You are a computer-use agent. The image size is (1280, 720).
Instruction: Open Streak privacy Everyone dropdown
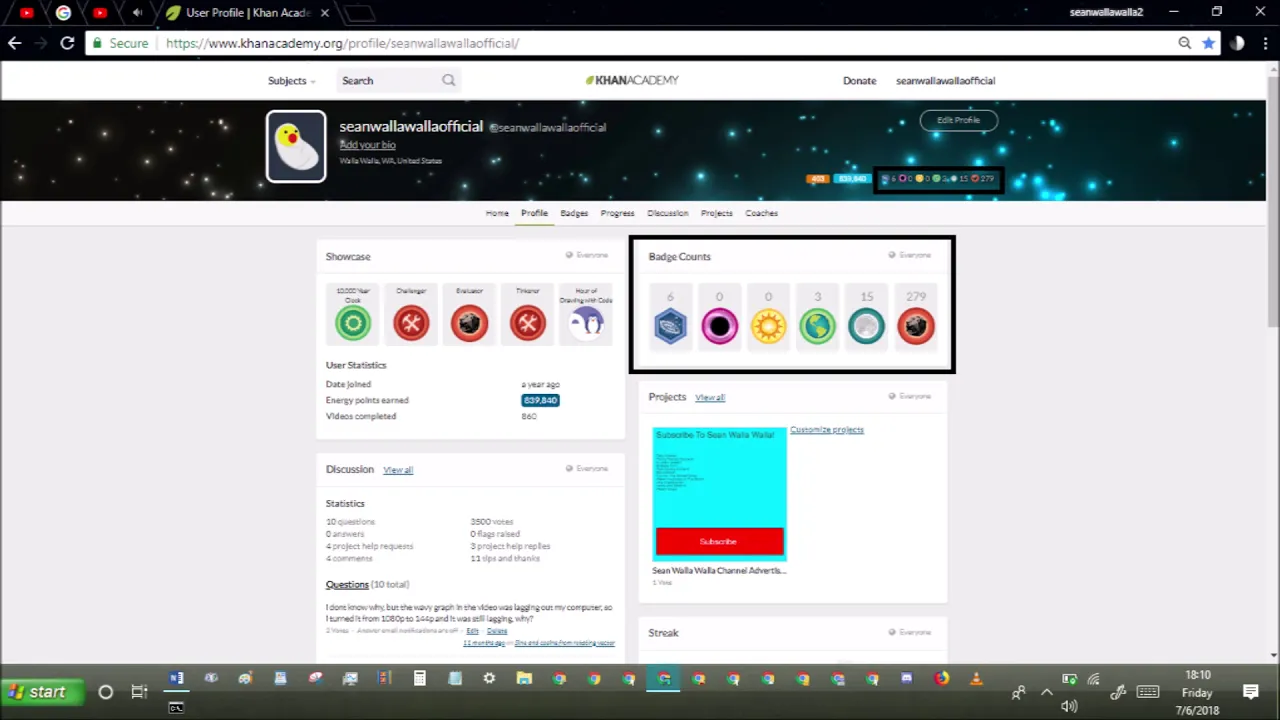click(x=910, y=633)
